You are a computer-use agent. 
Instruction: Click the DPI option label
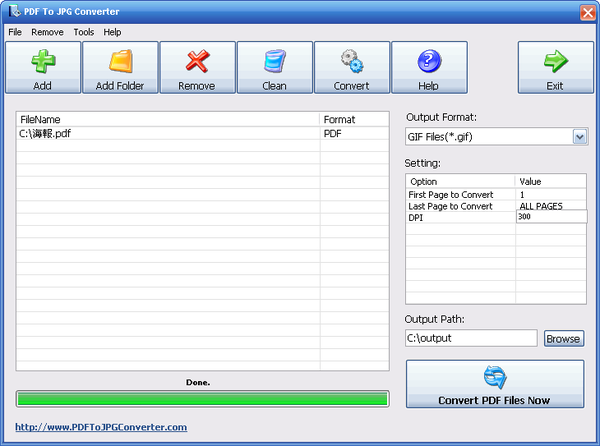click(416, 218)
